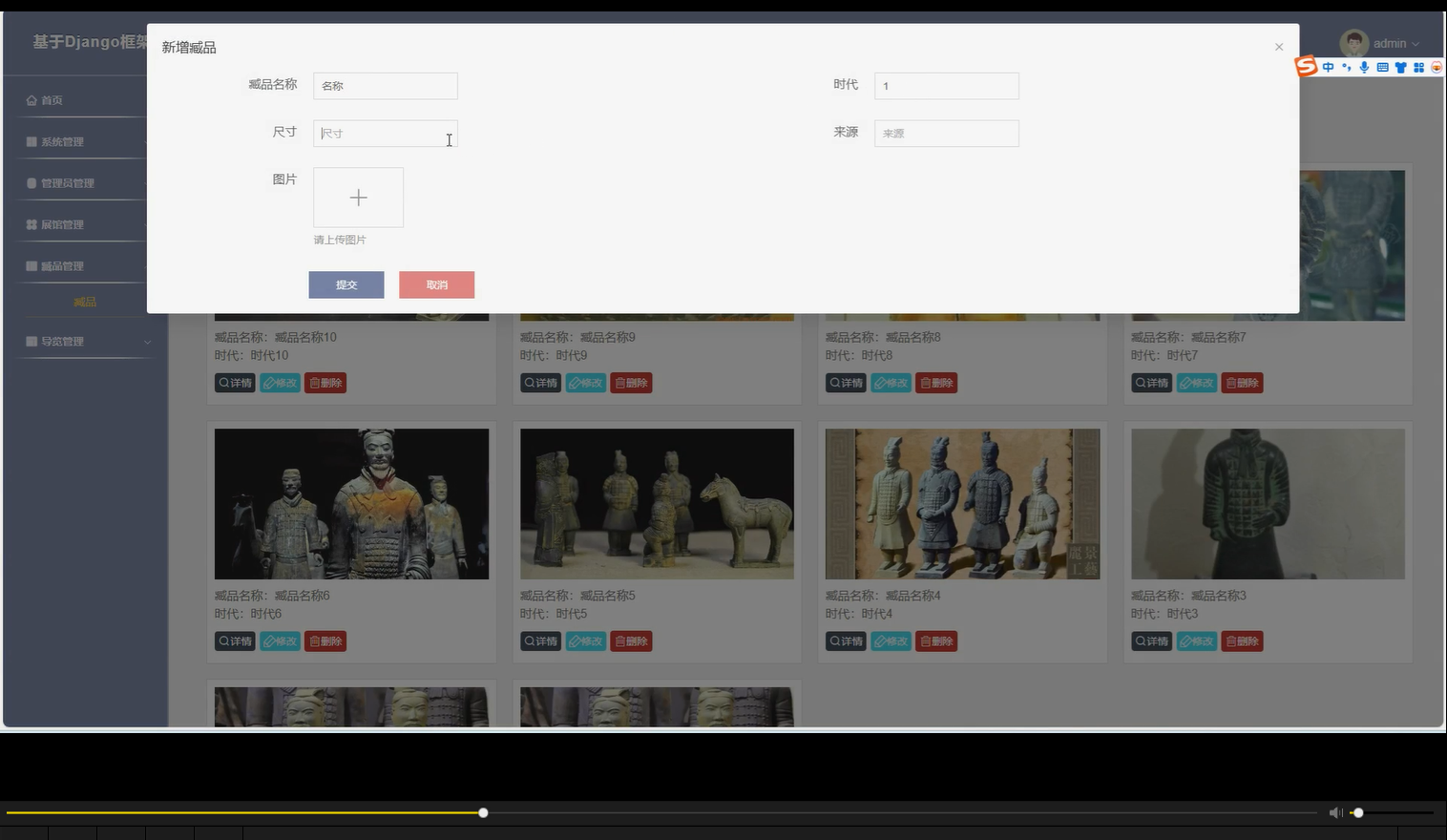1447x840 pixels.
Task: Toggle the 中 Chinese input mode icon
Action: tap(1328, 67)
